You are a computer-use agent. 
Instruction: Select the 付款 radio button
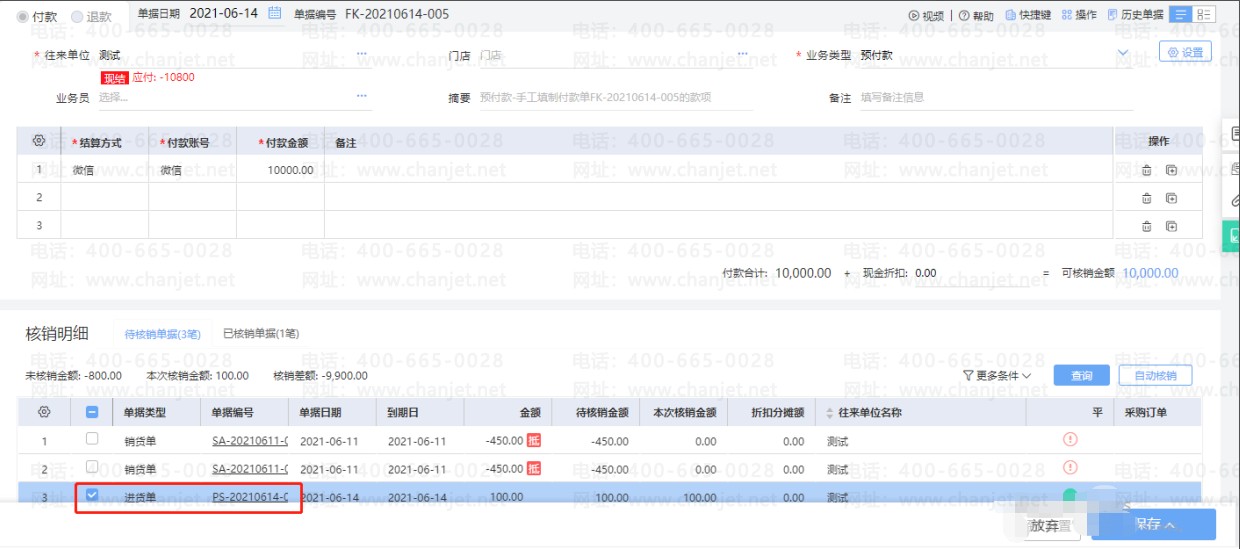coord(24,17)
